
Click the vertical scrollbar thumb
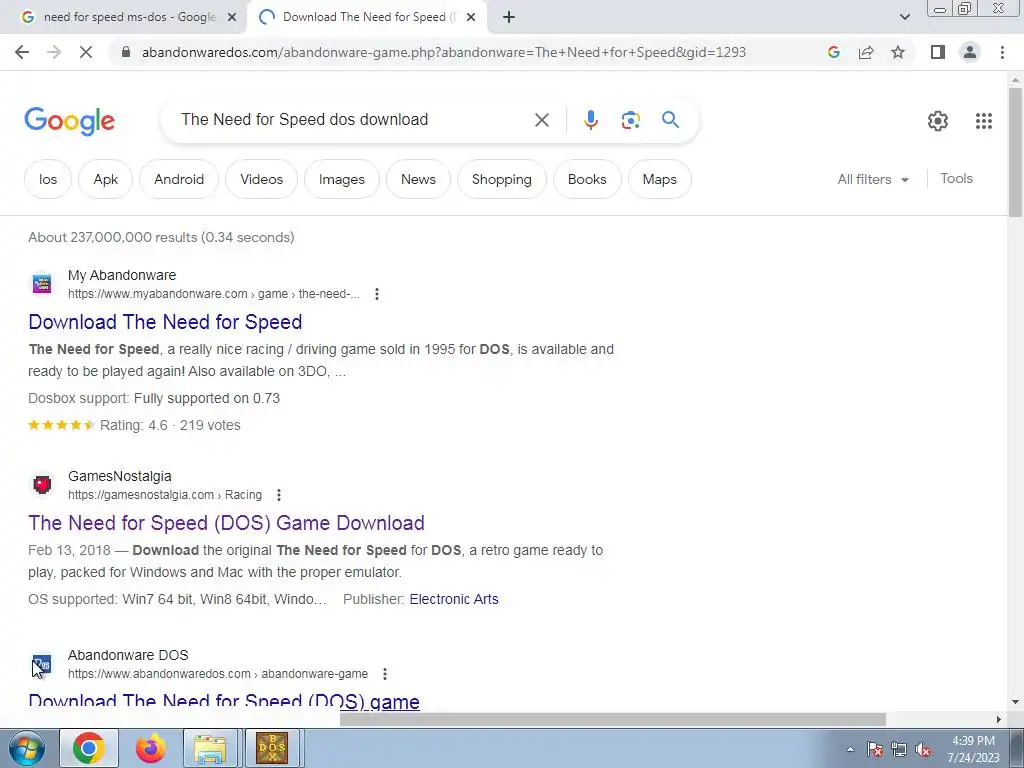[x=1015, y=152]
